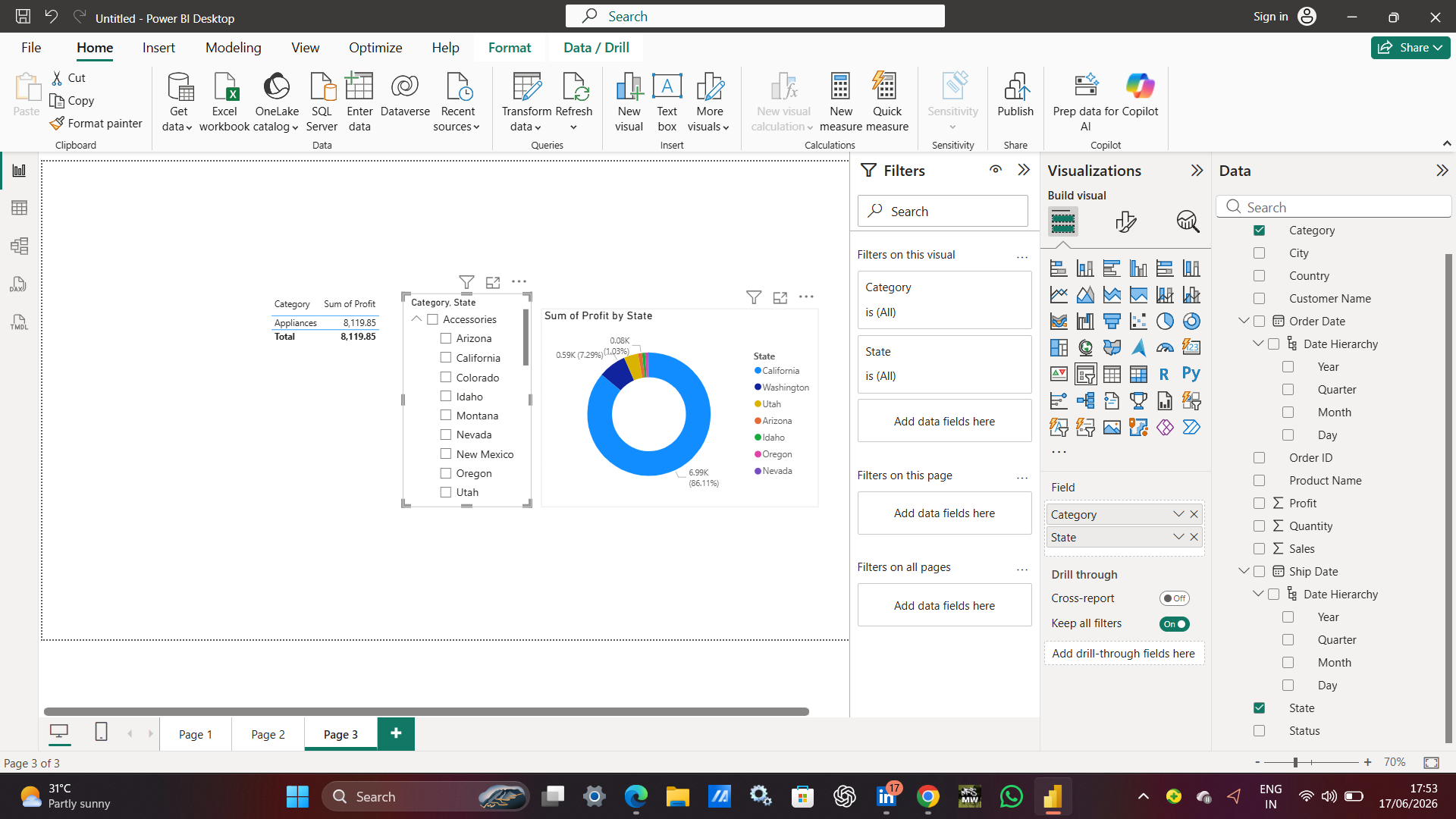Check the Country field checkbox

pos(1260,276)
